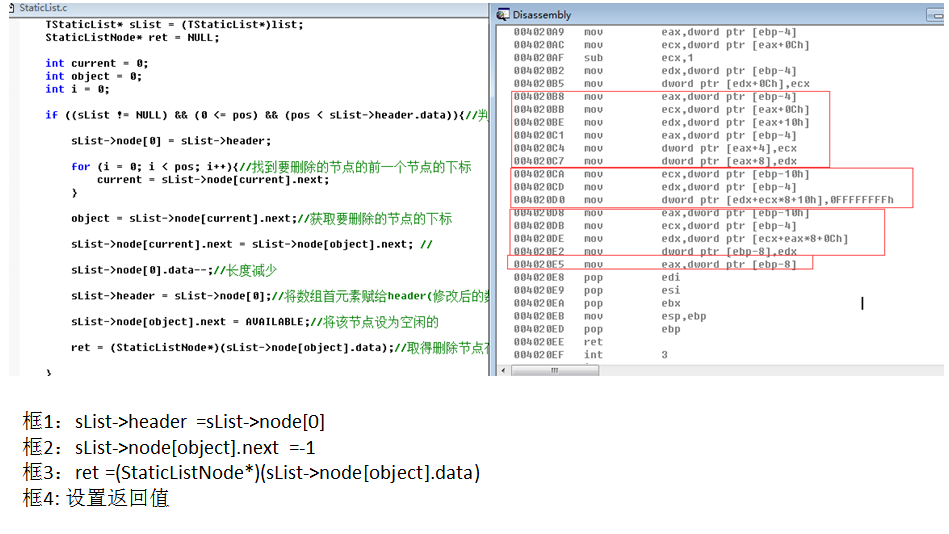
Task: Click line 'sList->node[0] = sList->header;'
Action: (x=171, y=141)
